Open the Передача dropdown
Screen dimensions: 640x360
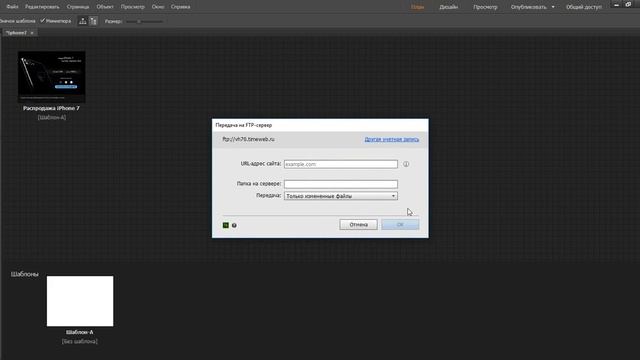point(341,196)
